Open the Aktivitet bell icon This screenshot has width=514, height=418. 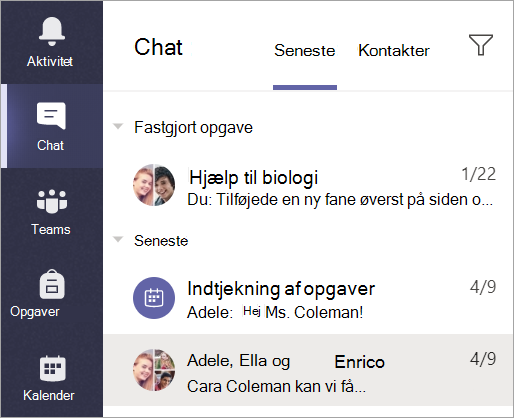52,31
